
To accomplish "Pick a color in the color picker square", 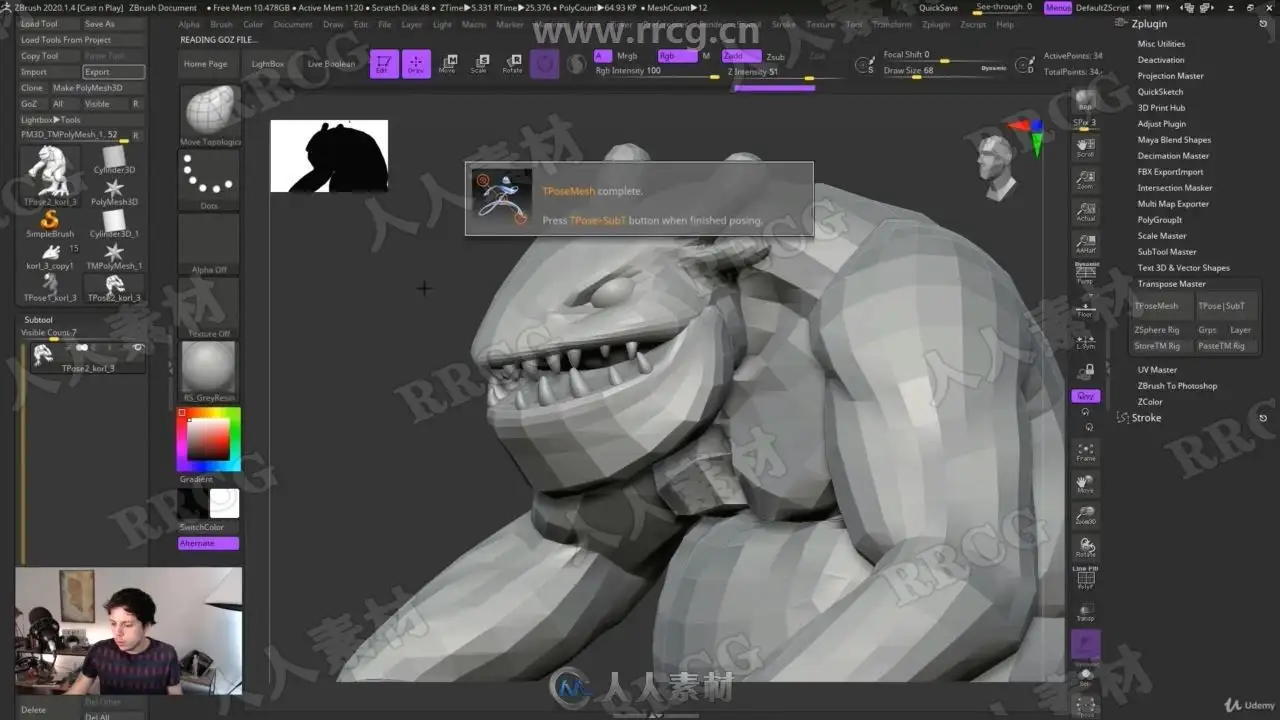I will tap(209, 438).
